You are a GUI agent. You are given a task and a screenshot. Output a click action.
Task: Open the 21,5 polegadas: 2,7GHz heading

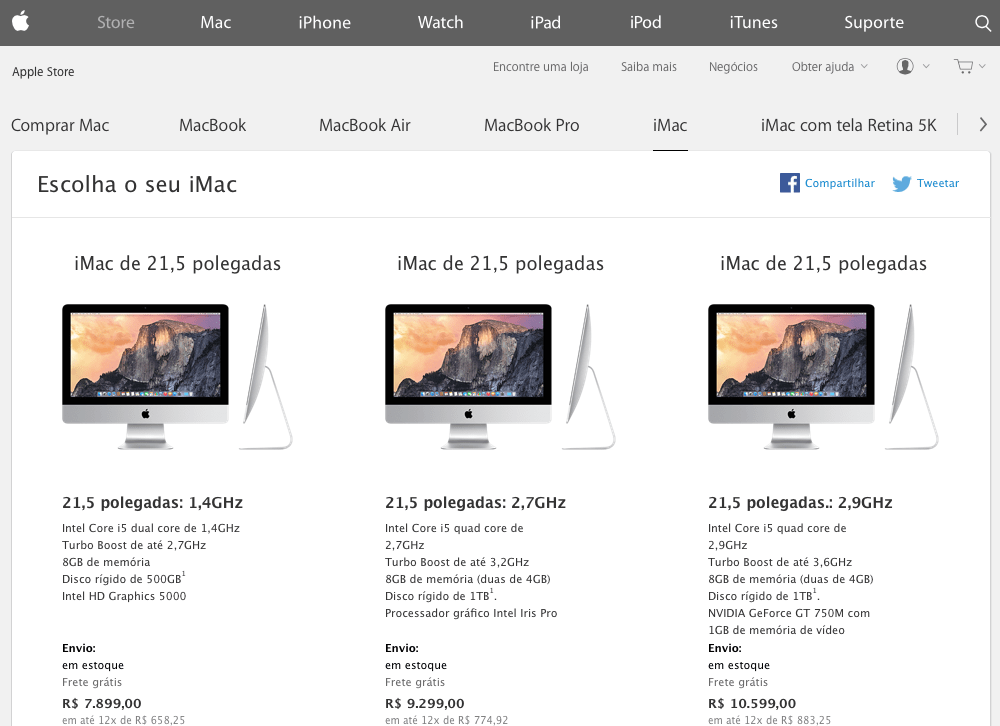(x=475, y=503)
